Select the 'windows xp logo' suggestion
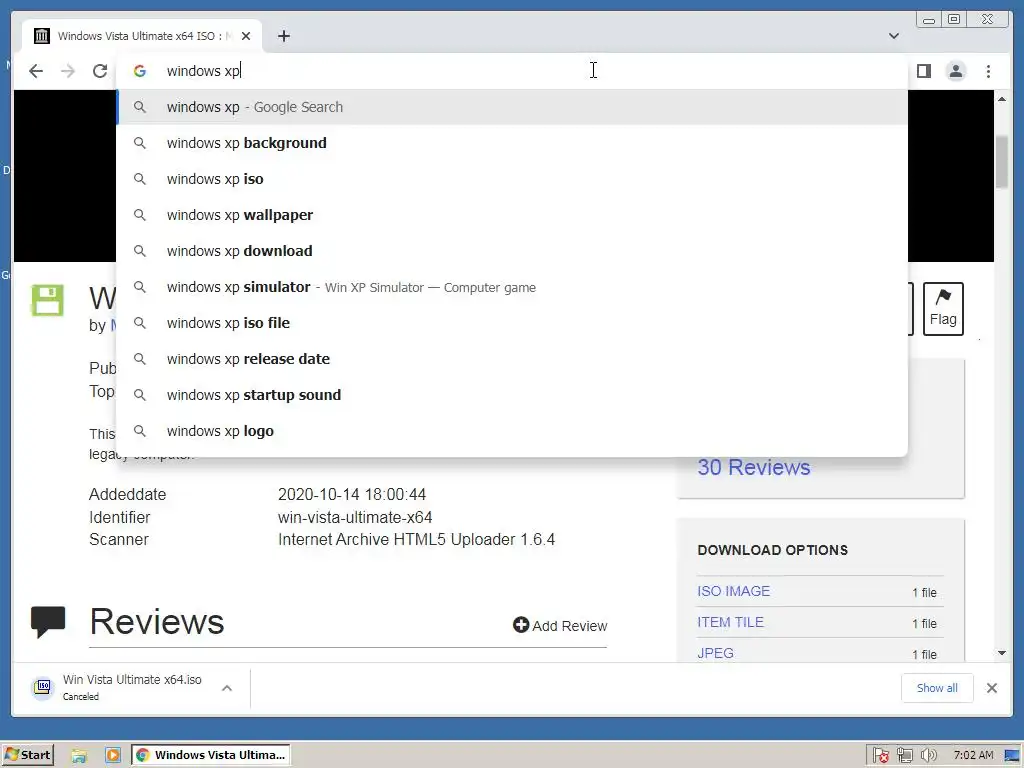1024x768 pixels. 512,431
